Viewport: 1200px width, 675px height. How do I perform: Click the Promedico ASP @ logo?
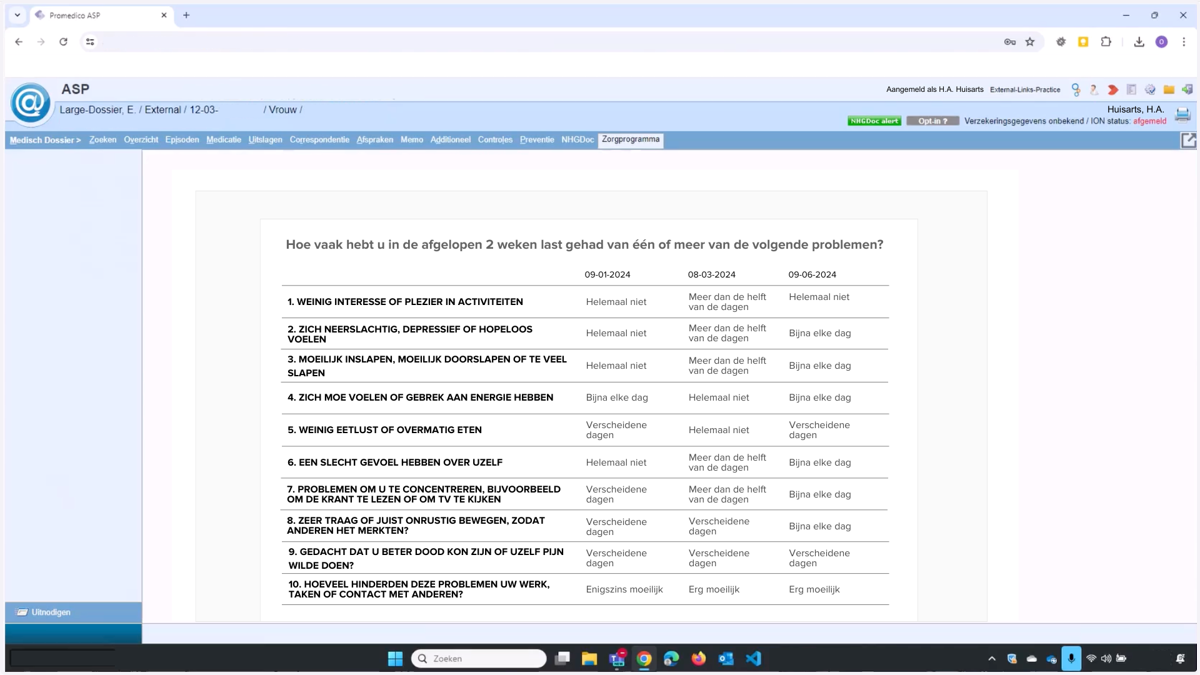(31, 104)
